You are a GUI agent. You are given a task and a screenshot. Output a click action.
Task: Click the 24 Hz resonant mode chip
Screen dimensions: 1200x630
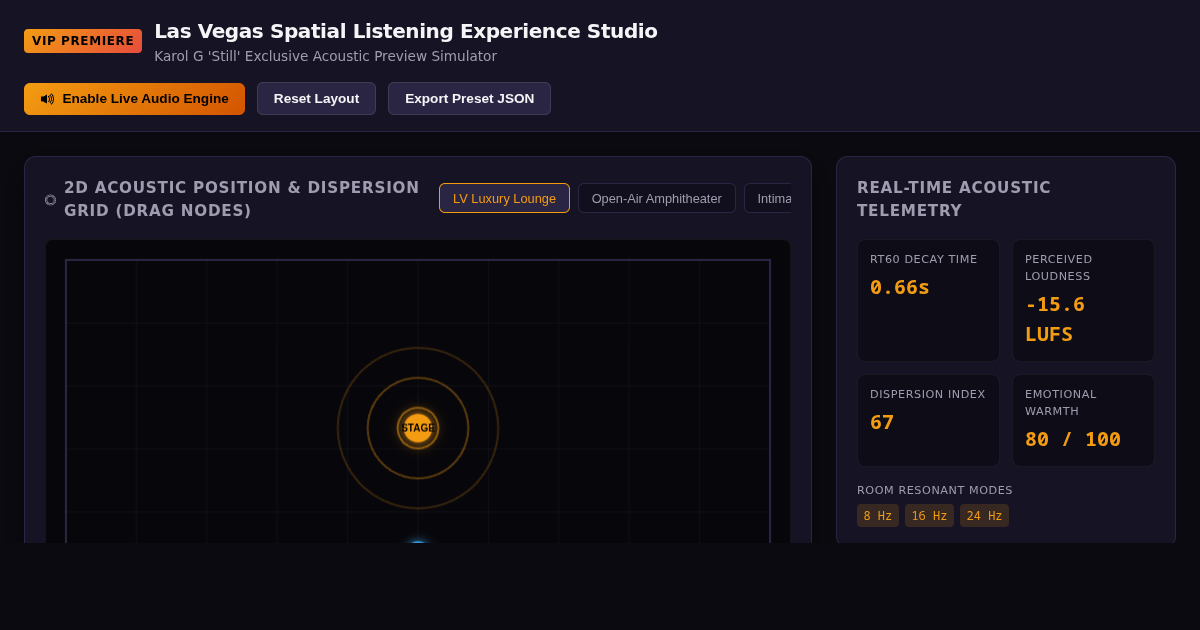click(x=984, y=516)
